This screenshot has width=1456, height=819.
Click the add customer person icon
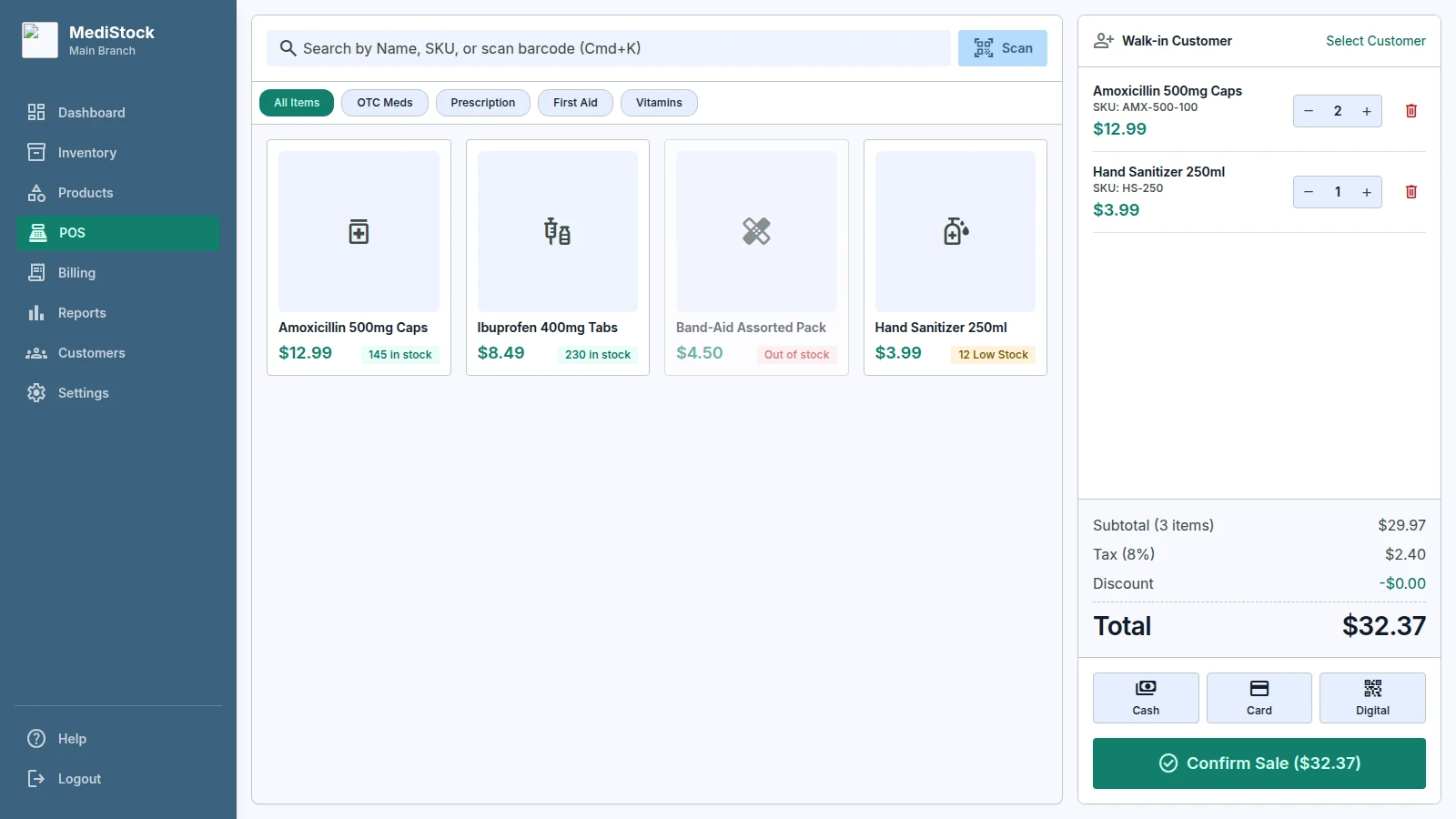click(1104, 41)
